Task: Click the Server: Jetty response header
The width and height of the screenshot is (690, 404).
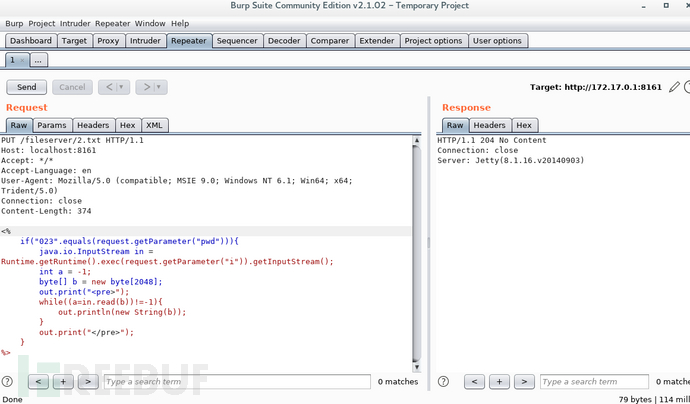Action: (x=510, y=161)
